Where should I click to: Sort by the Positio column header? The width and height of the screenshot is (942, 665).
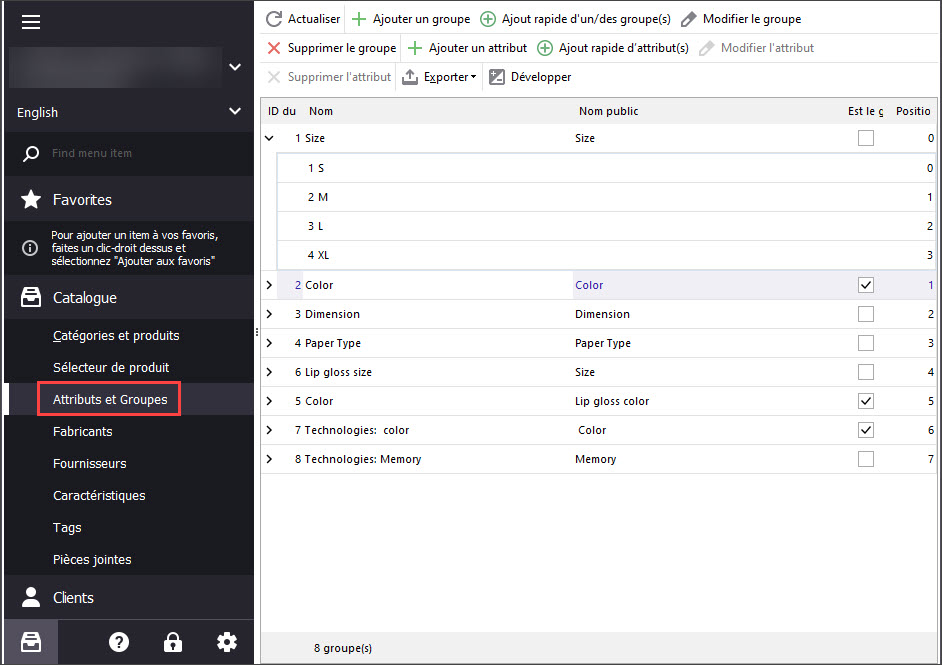[x=913, y=111]
